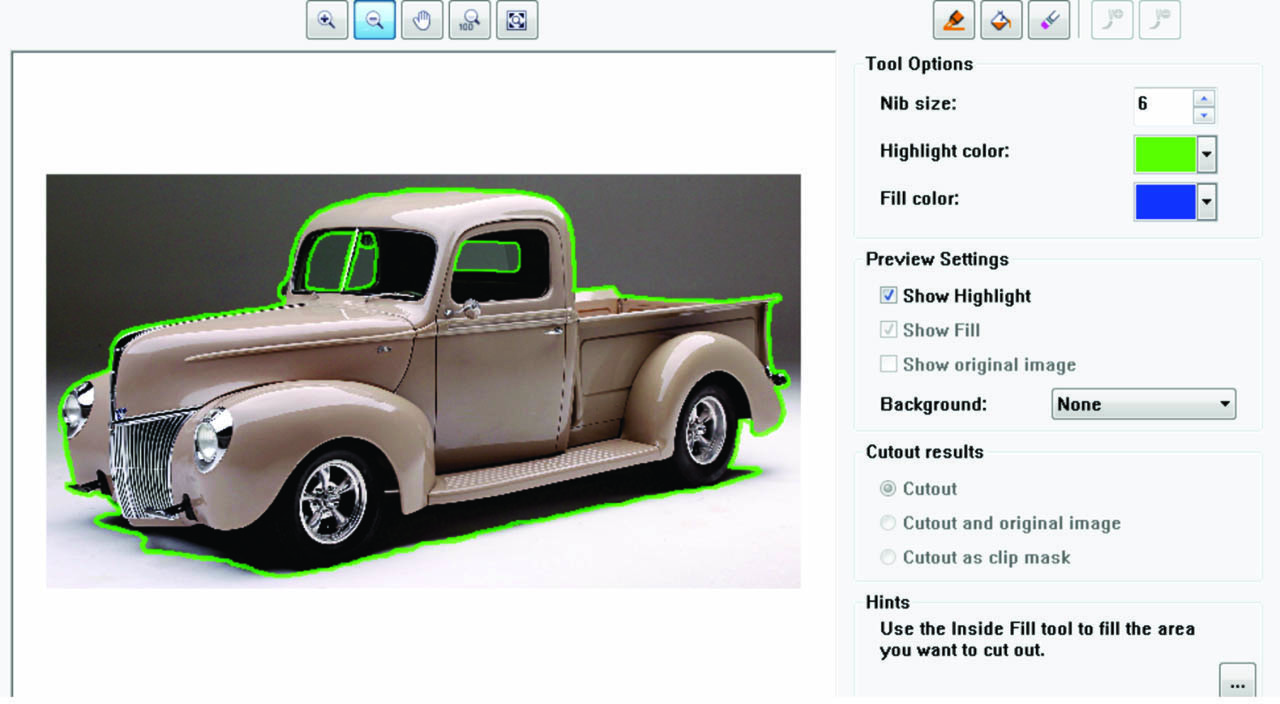Click the Zoom to 100% icon
The image size is (1280, 704).
pyautogui.click(x=470, y=20)
